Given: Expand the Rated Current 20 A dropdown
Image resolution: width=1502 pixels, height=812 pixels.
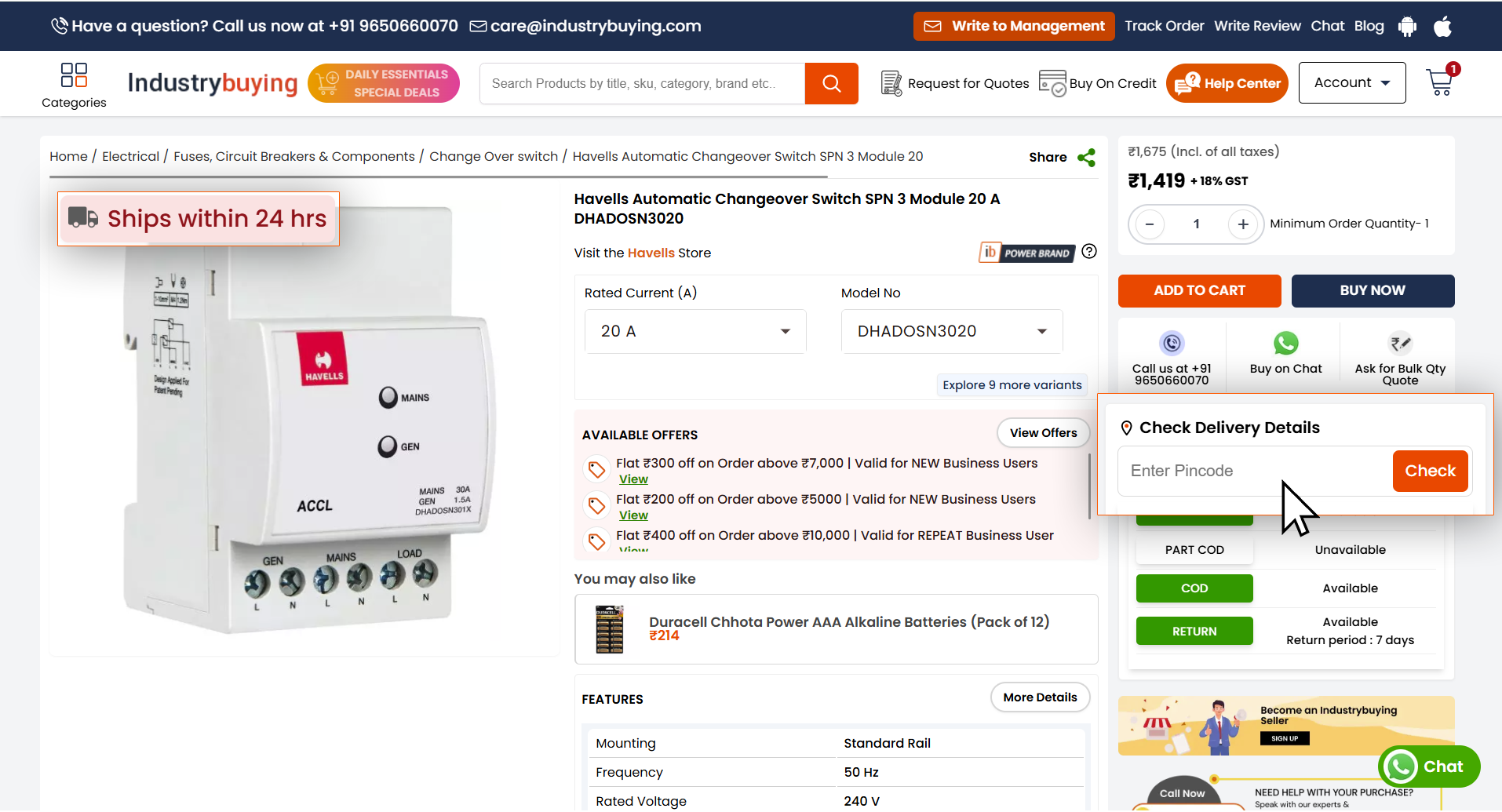Looking at the screenshot, I should (x=695, y=332).
